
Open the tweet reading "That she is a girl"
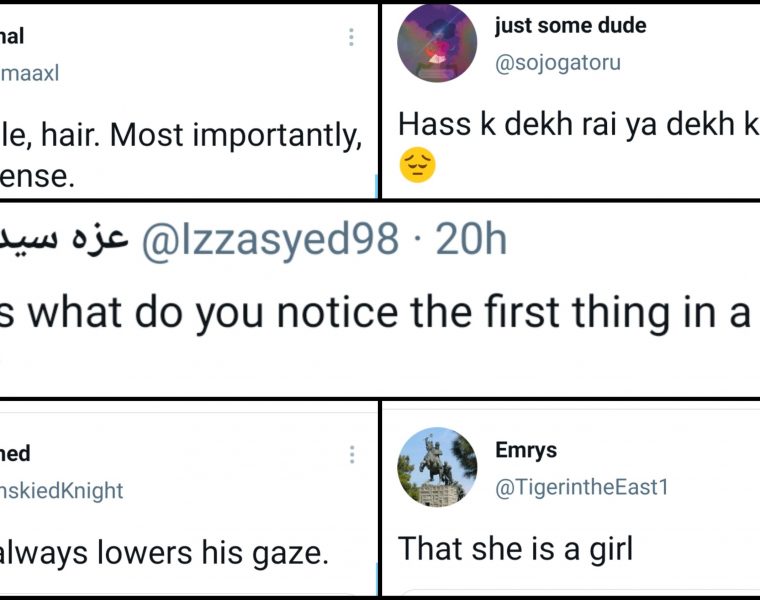point(515,548)
